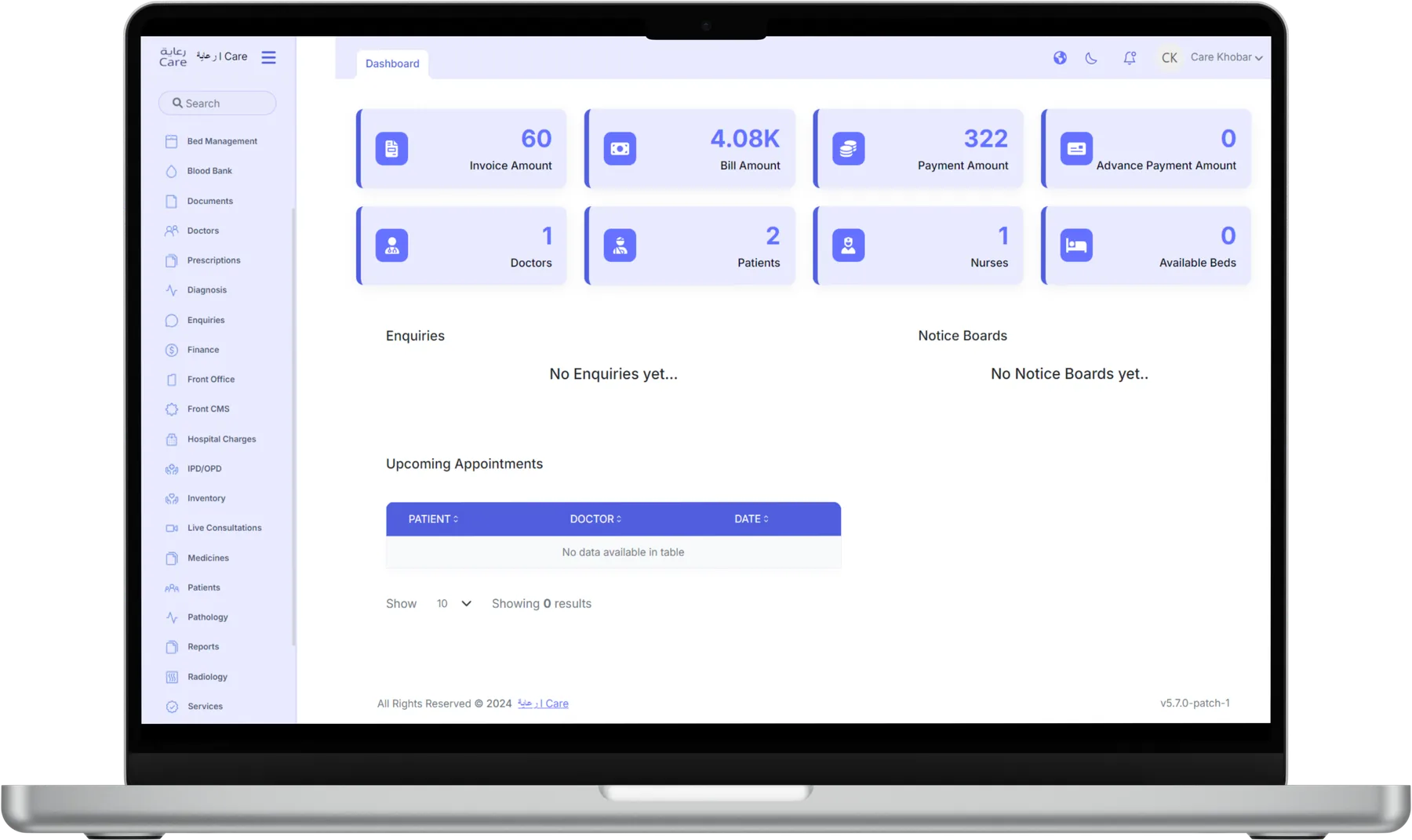Click the Medicines sidebar icon
This screenshot has height=840, width=1412.
[172, 558]
